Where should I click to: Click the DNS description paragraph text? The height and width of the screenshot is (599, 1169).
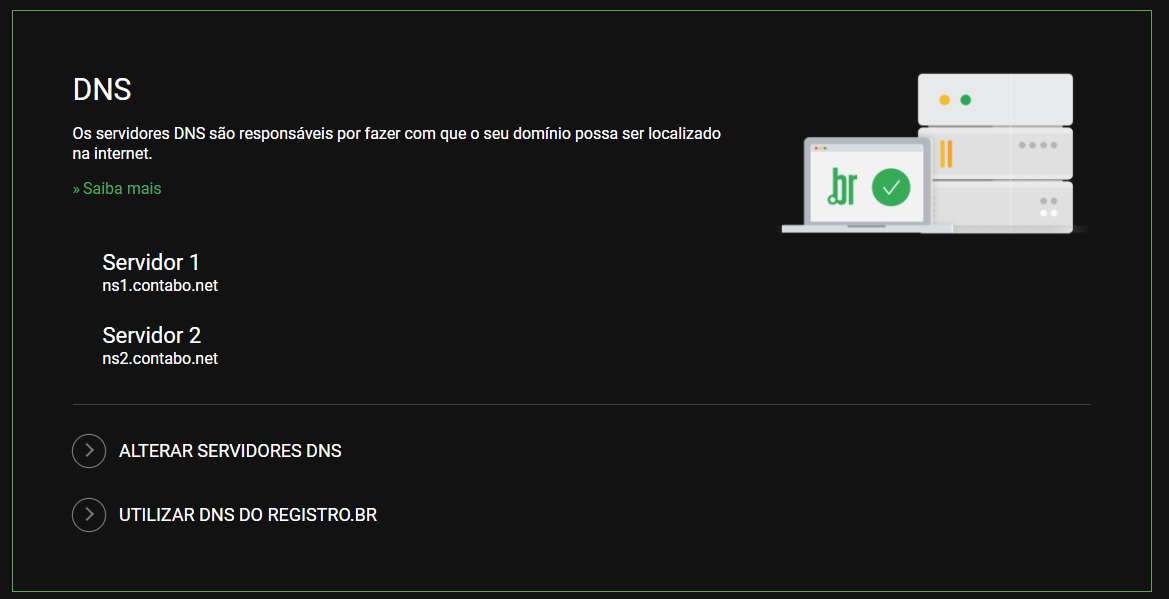(x=397, y=145)
